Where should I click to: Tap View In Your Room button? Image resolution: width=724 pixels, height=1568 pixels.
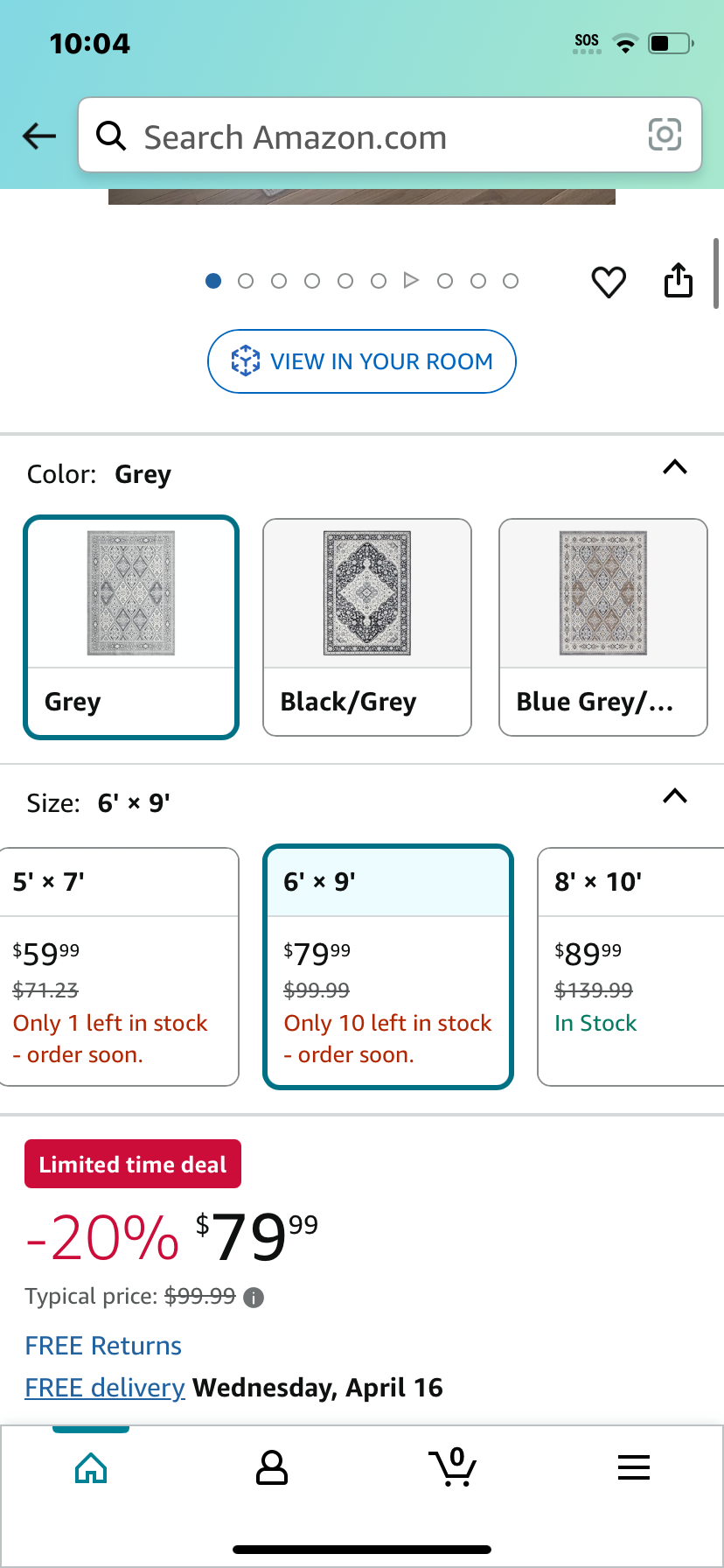coord(362,361)
